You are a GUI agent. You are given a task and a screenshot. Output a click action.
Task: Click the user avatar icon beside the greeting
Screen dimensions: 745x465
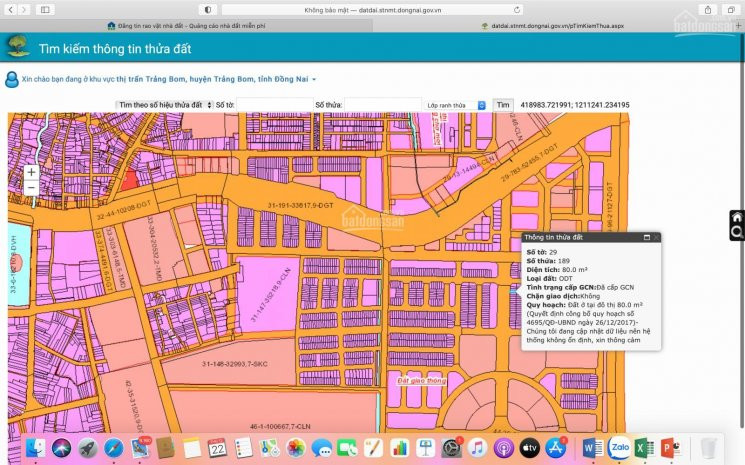12,79
